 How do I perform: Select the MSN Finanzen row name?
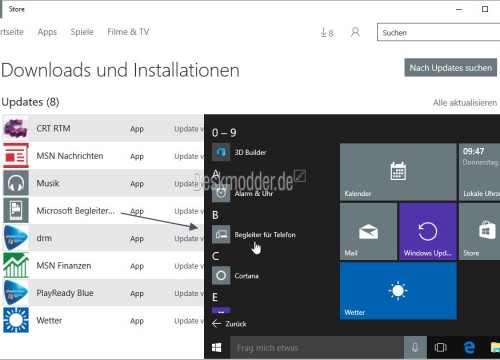(x=64, y=266)
